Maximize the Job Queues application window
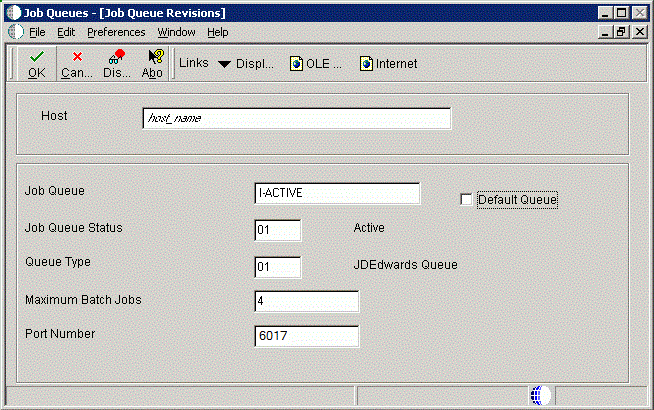 (x=621, y=13)
